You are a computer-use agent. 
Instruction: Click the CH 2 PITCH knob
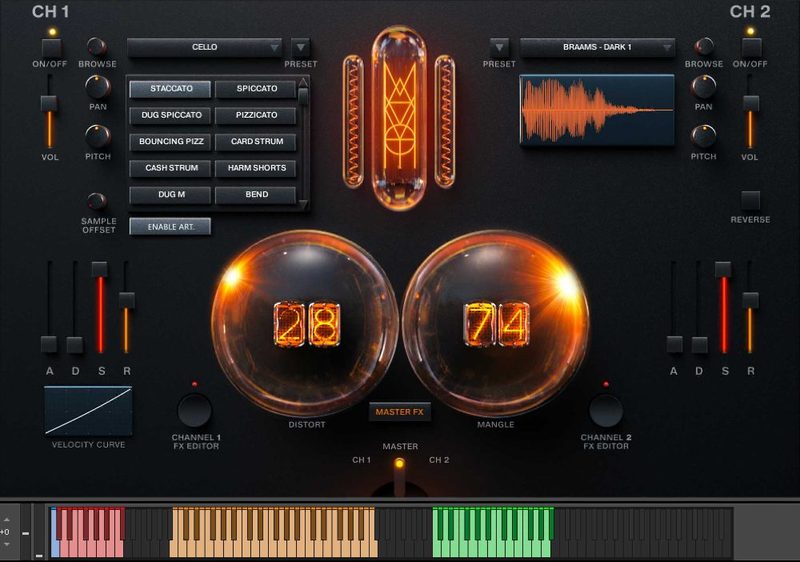(x=704, y=137)
